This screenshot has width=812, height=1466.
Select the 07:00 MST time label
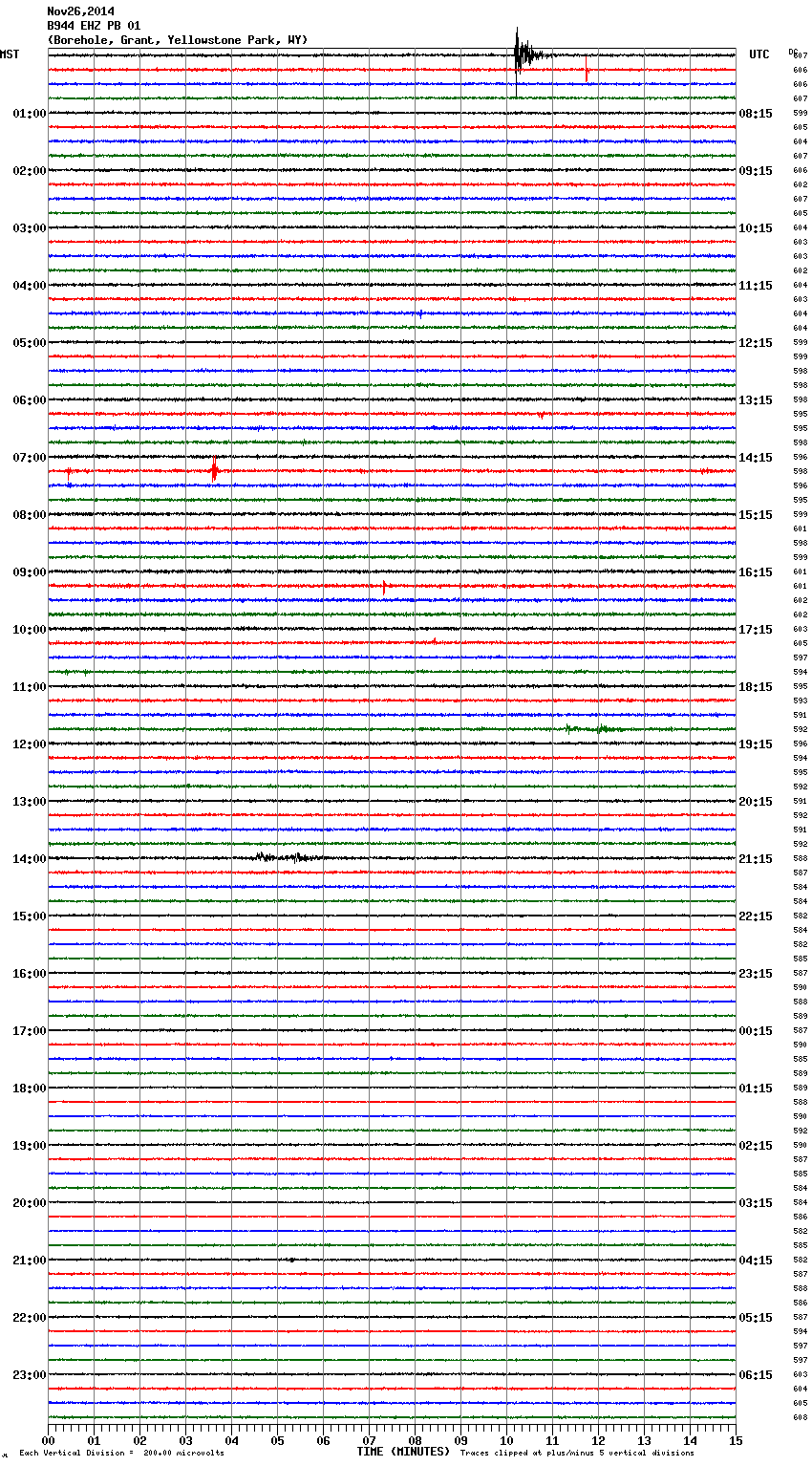pos(30,458)
